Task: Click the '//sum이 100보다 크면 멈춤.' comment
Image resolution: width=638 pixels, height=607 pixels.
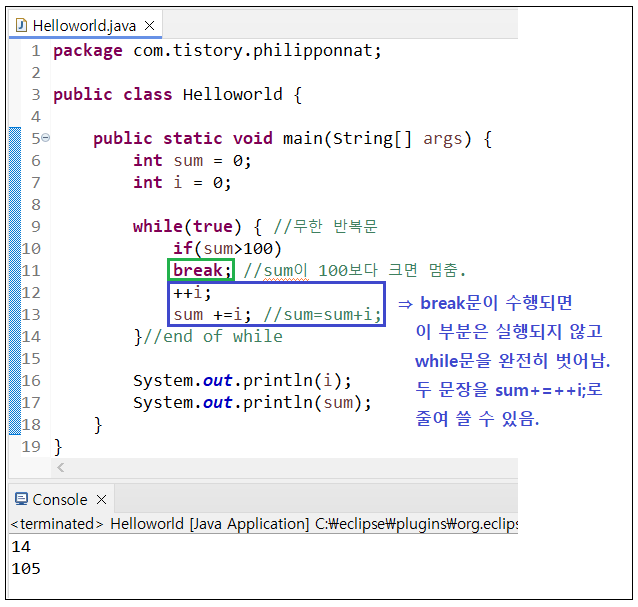Action: pyautogui.click(x=354, y=270)
